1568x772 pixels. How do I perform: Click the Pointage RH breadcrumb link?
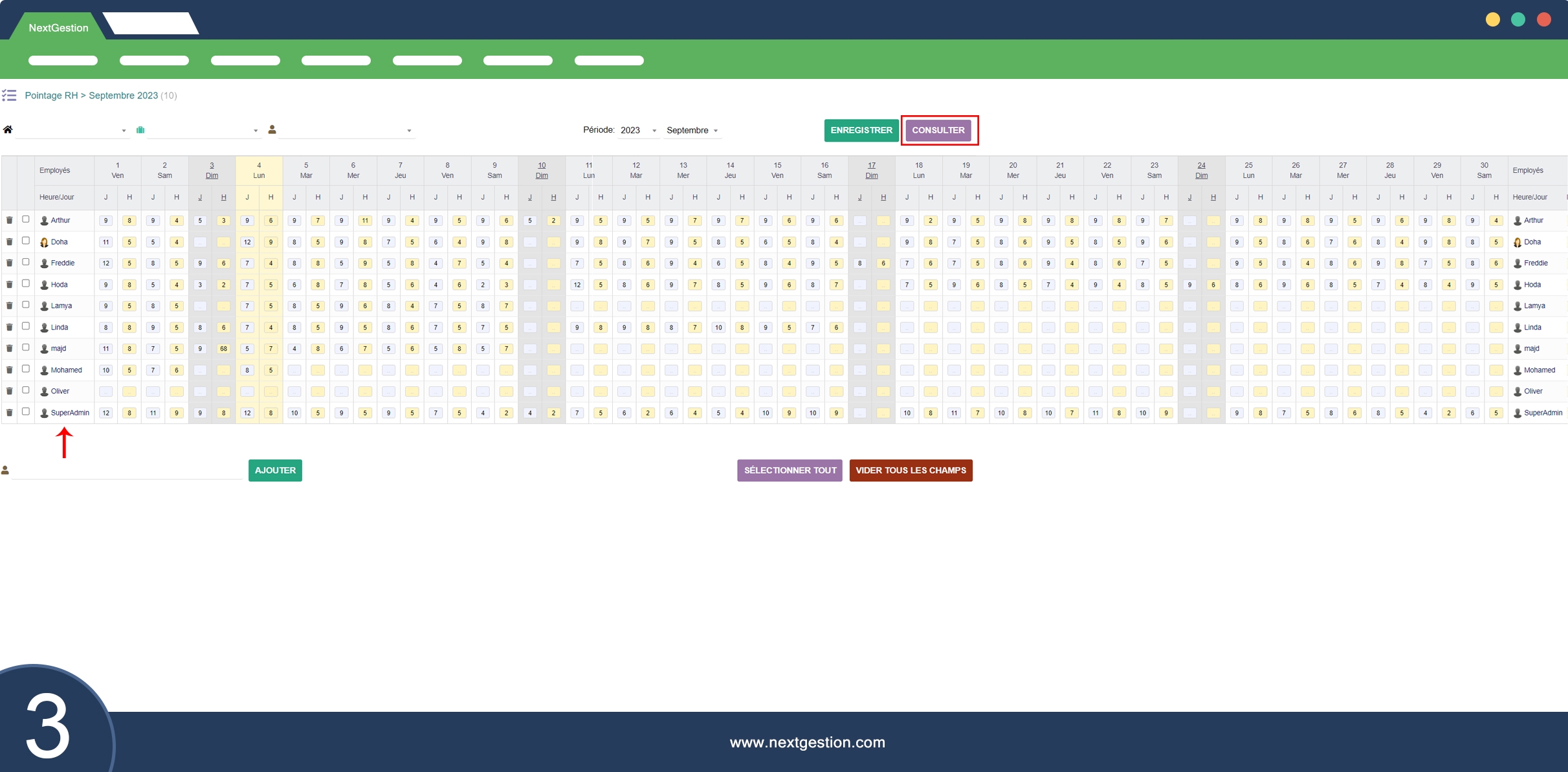coord(51,96)
